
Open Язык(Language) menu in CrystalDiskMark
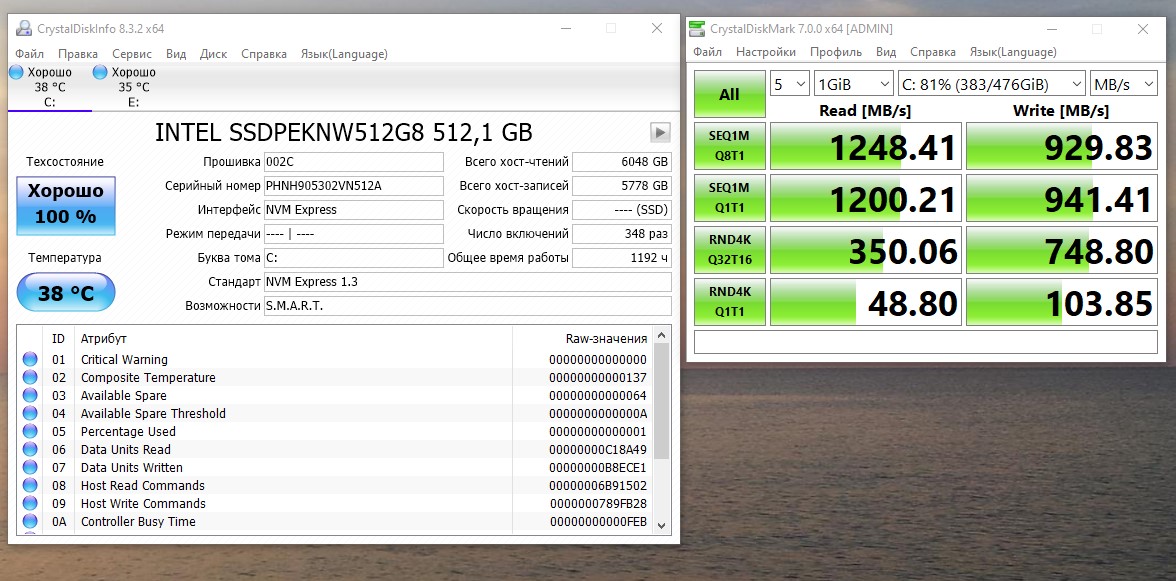point(1013,52)
